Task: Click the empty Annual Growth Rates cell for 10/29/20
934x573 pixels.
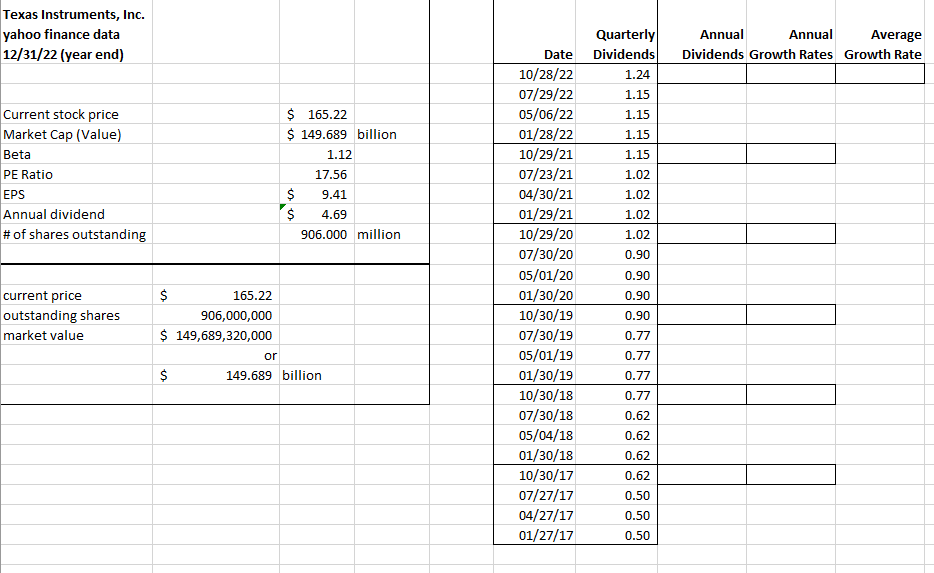Action: pyautogui.click(x=791, y=234)
